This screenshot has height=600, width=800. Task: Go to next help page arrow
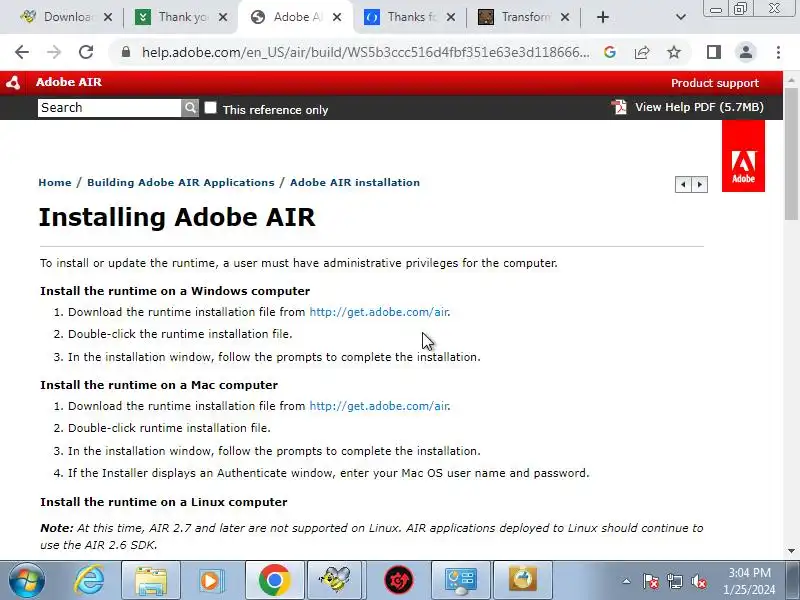699,184
